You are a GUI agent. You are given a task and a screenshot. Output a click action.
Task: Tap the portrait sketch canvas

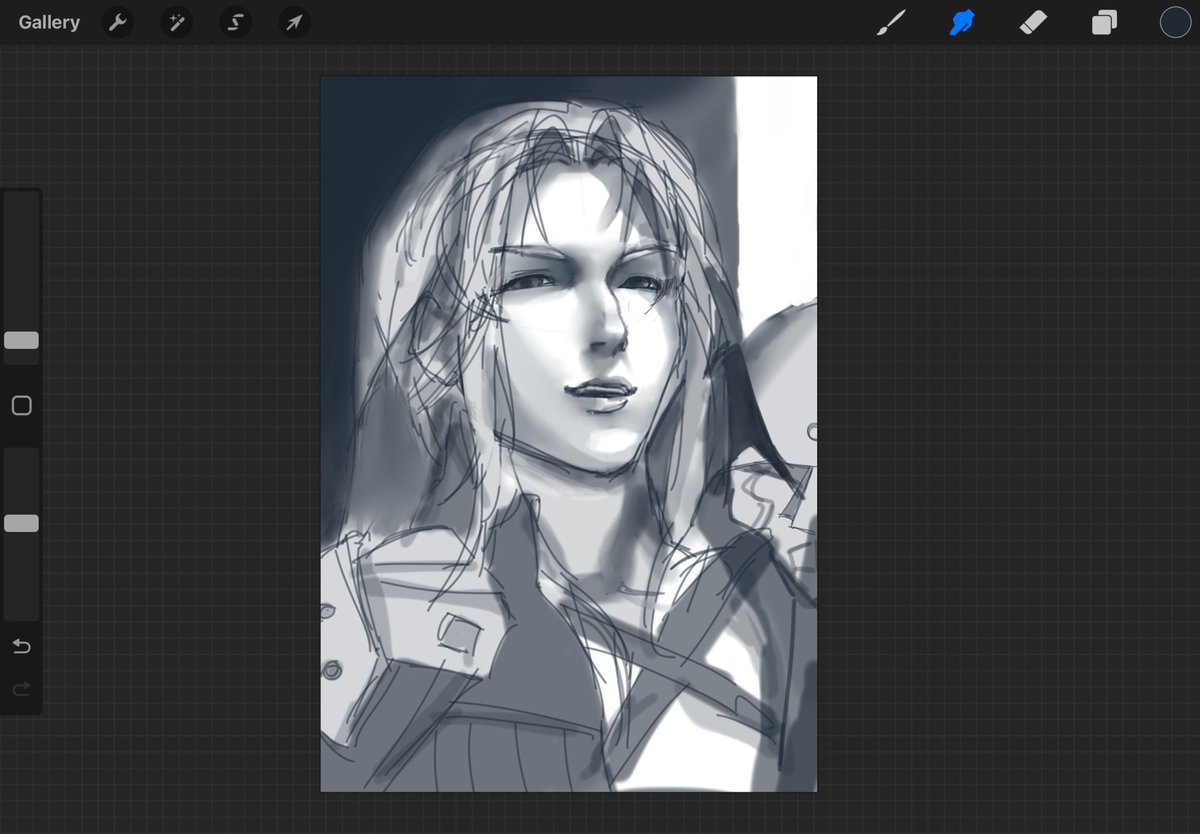click(569, 434)
